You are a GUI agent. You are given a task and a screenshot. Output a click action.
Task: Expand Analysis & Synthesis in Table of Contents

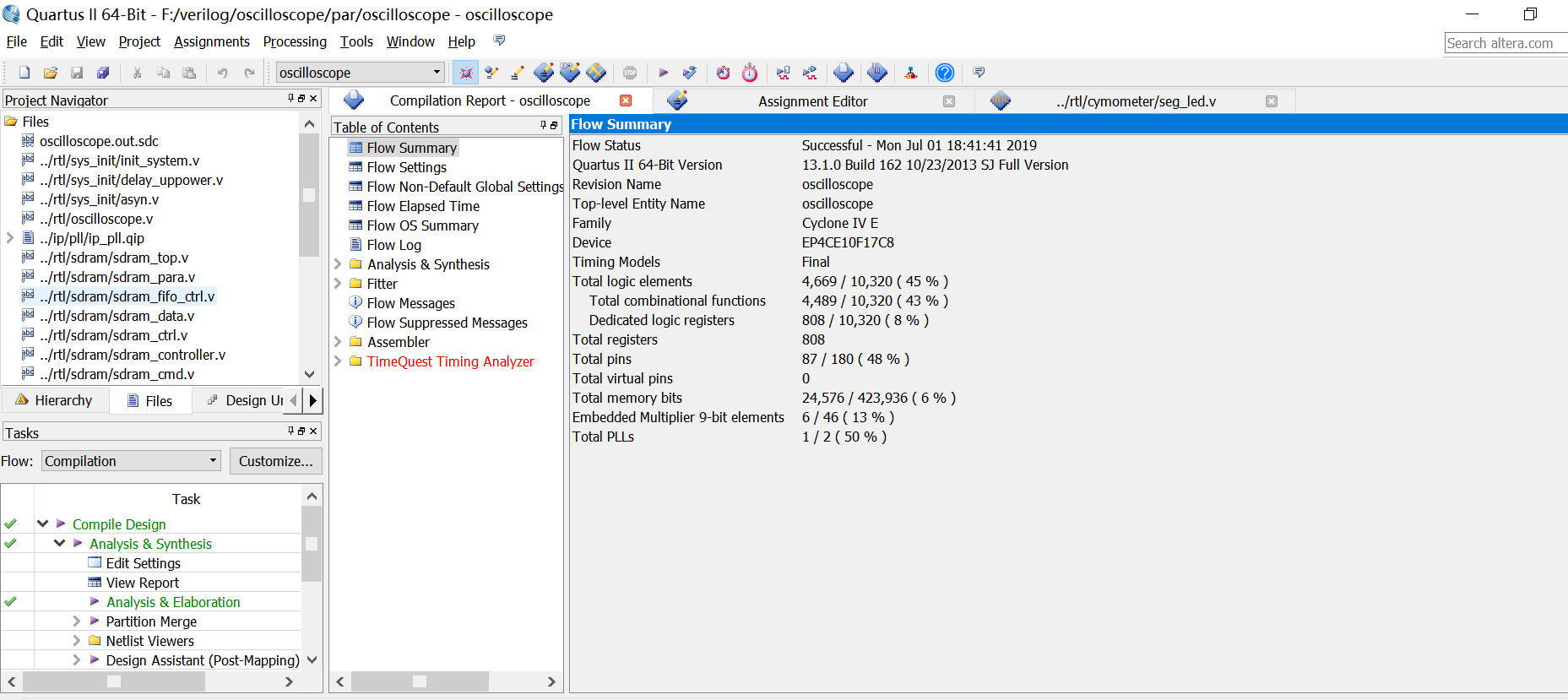tap(338, 264)
